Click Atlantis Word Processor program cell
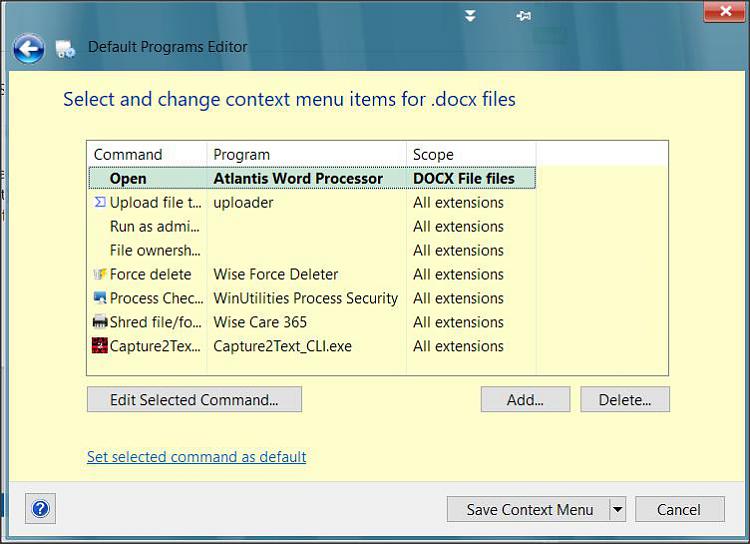750x544 pixels. coord(298,178)
